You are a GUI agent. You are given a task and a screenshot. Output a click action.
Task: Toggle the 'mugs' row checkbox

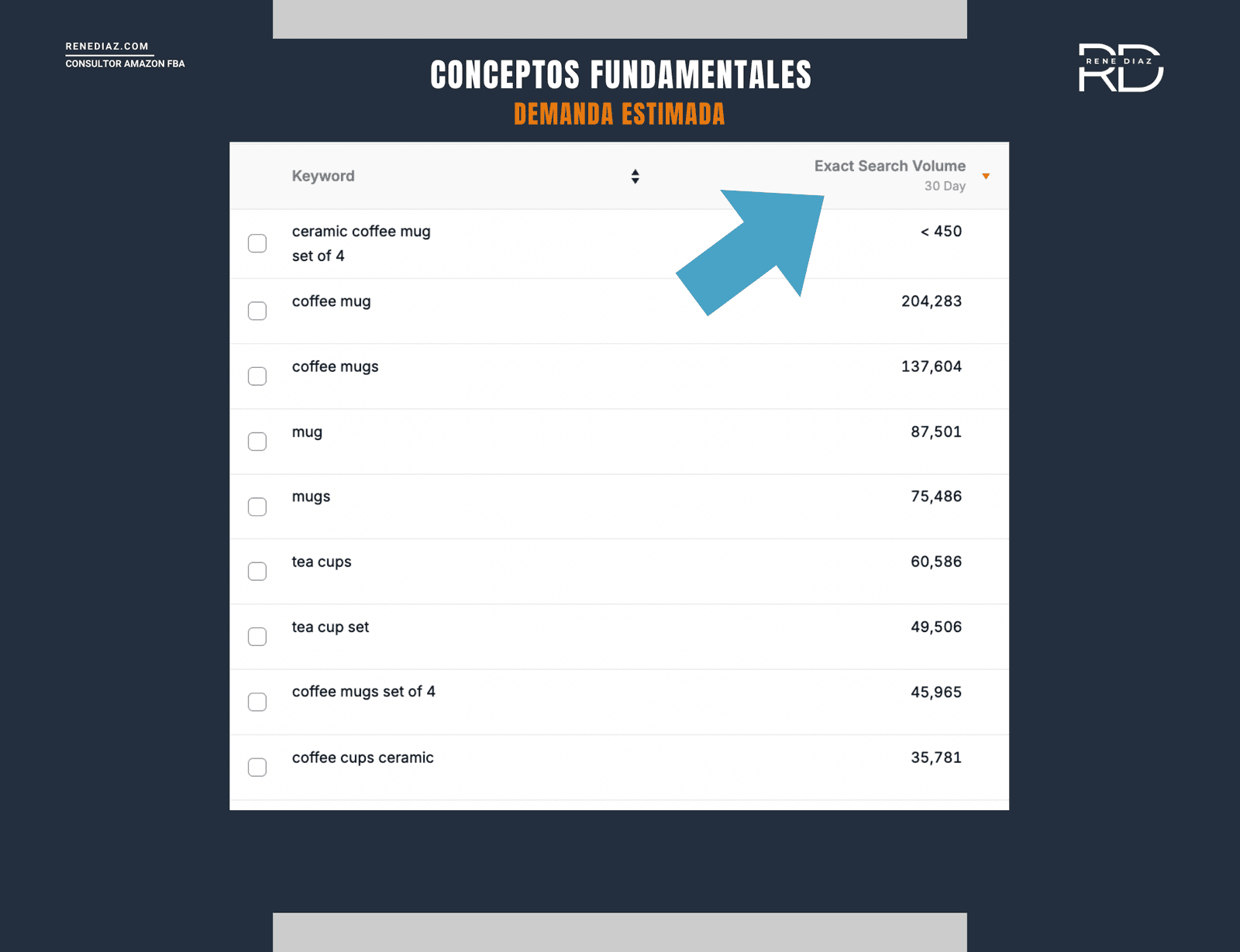click(x=257, y=507)
